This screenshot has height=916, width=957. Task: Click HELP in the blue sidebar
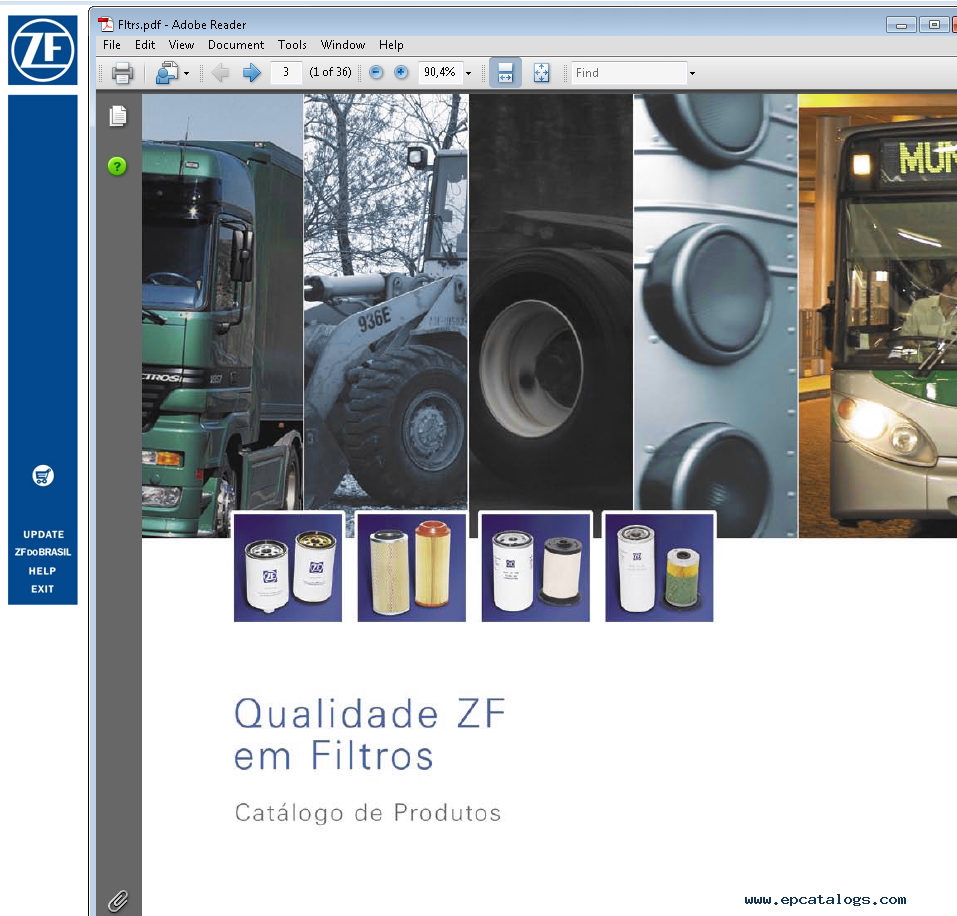tap(42, 571)
